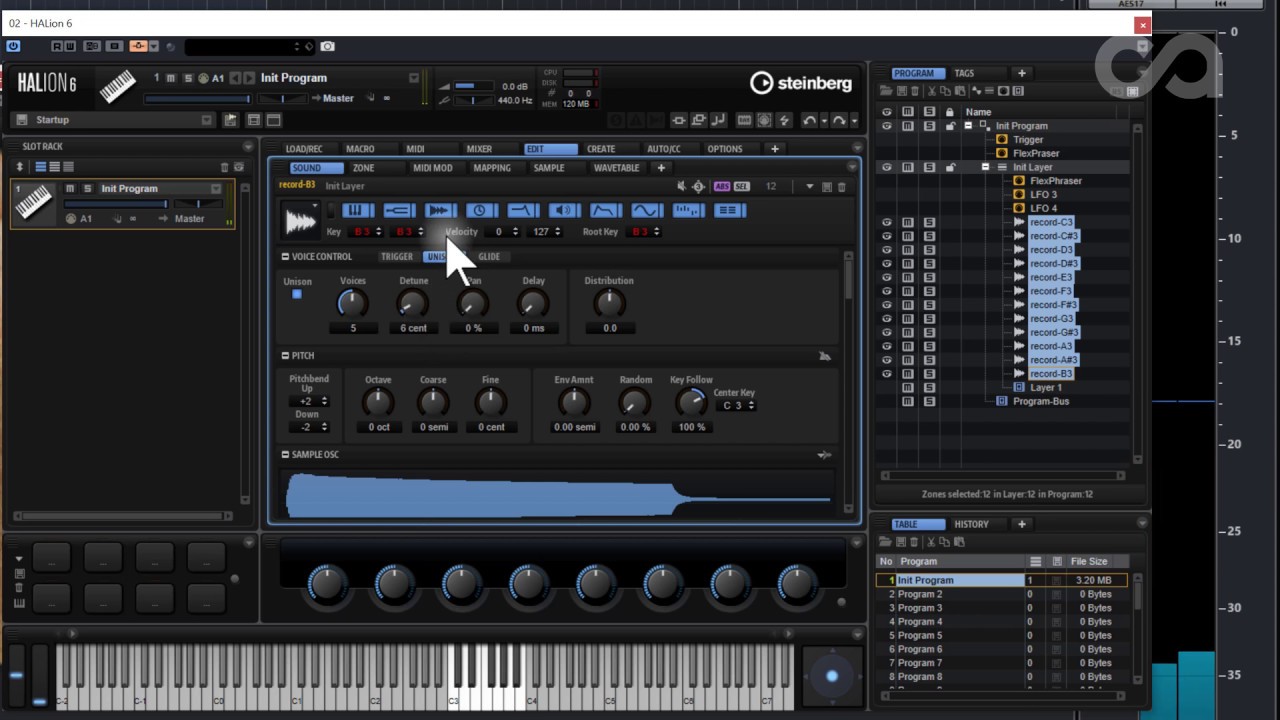Toggle the Unison checkbox

tap(297, 294)
